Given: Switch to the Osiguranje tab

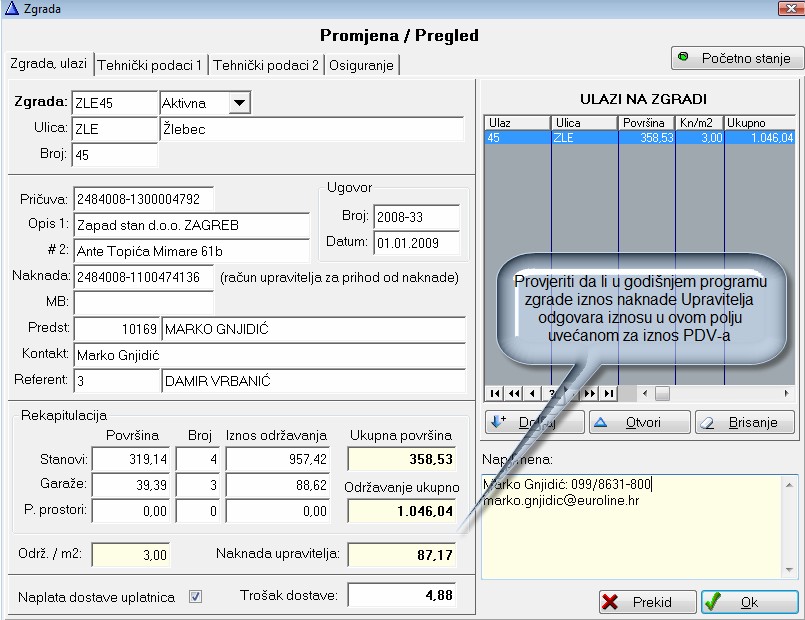Looking at the screenshot, I should tap(361, 65).
